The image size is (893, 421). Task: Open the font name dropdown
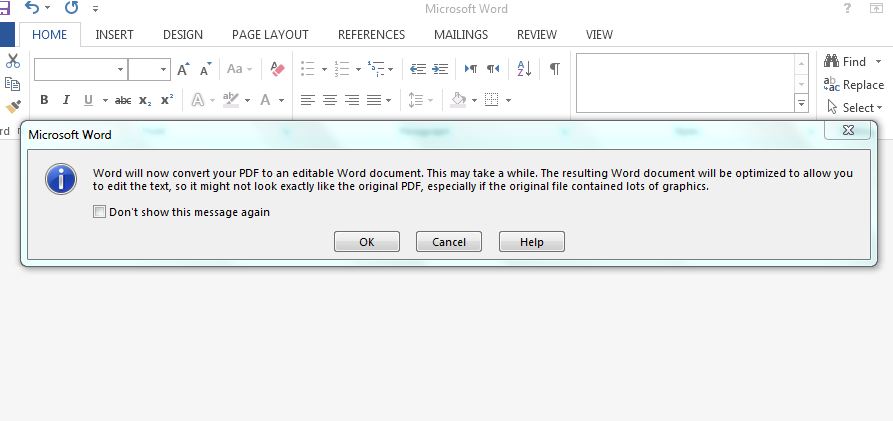pyautogui.click(x=120, y=70)
